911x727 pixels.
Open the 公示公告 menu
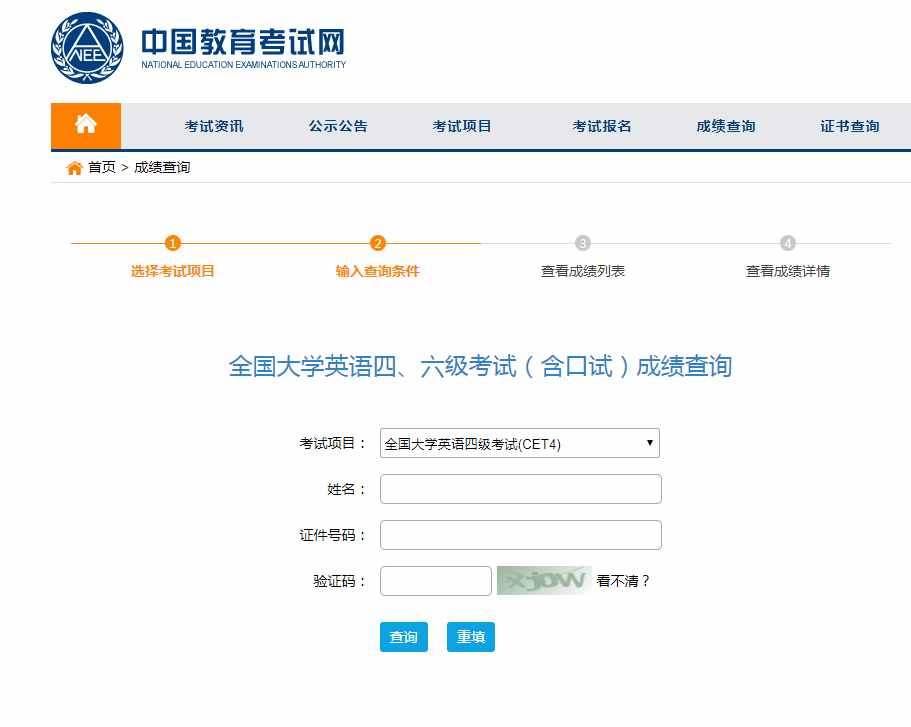(x=338, y=126)
